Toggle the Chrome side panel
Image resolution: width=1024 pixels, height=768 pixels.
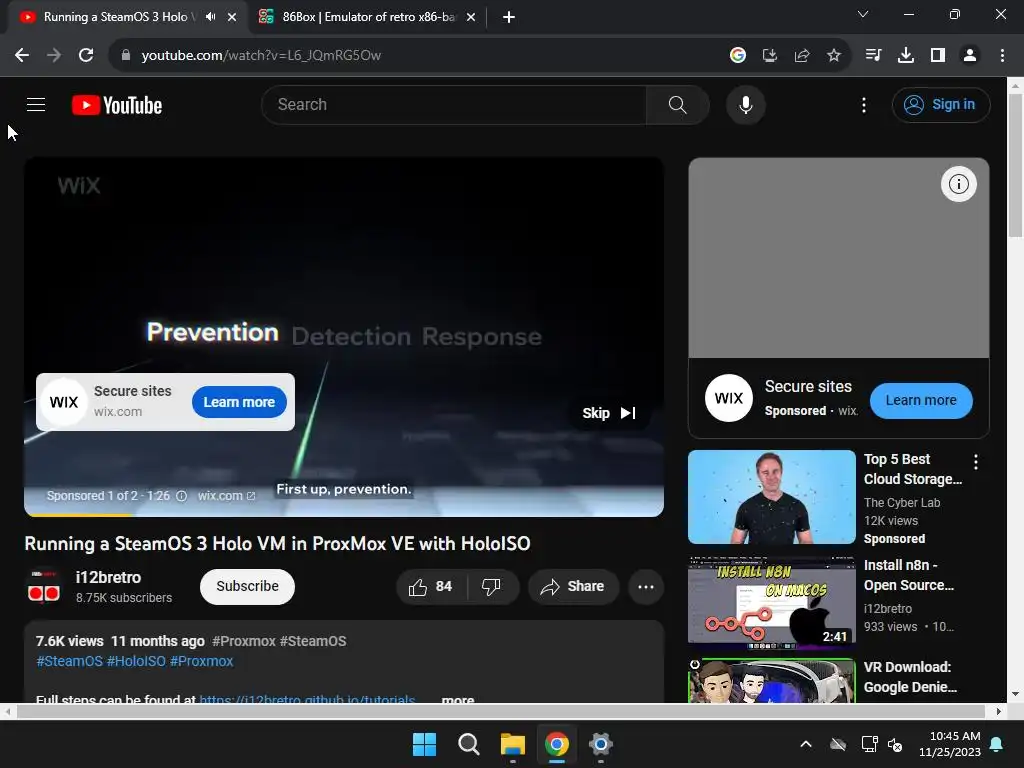938,56
